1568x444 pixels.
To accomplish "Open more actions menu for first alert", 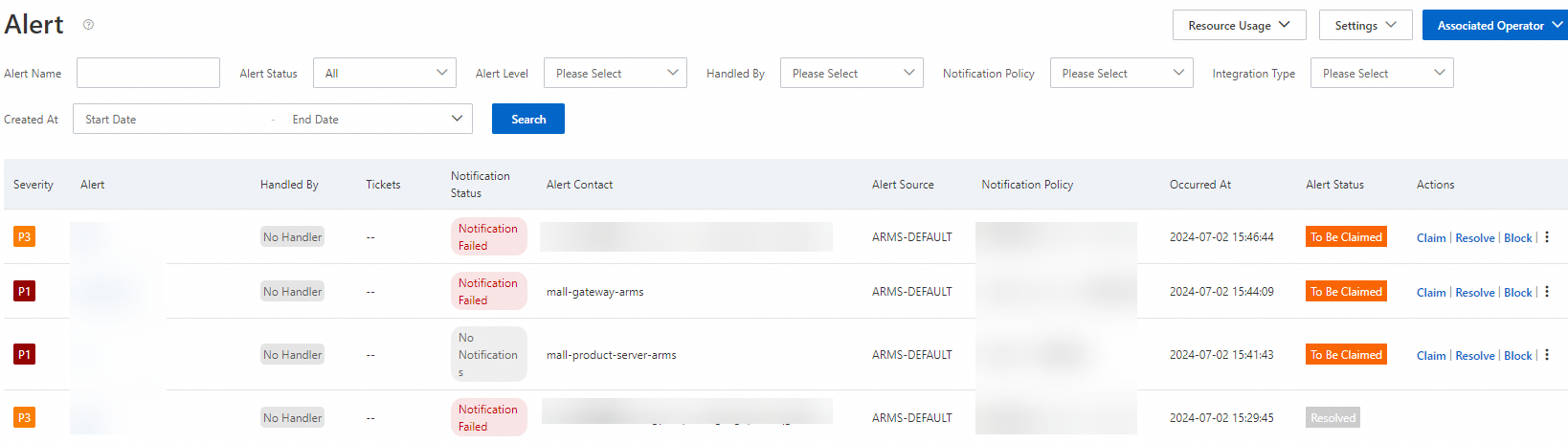I will 1547,237.
